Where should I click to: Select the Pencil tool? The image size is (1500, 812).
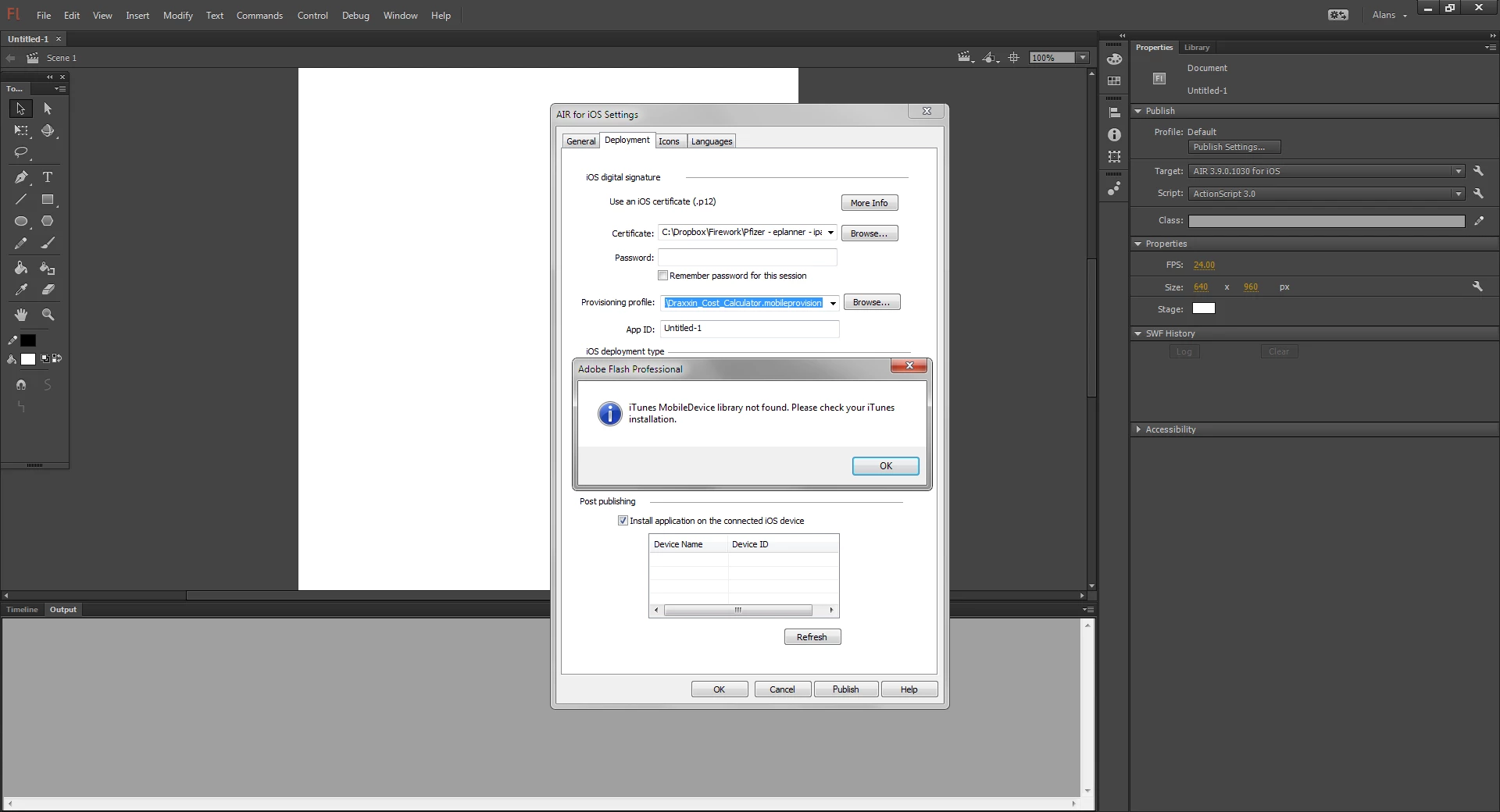click(x=21, y=243)
